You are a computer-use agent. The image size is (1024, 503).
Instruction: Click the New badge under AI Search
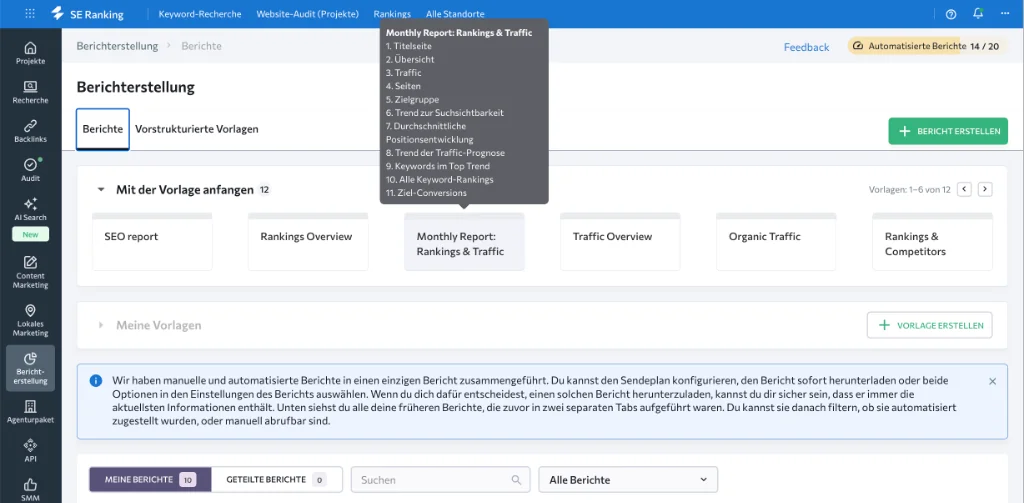(x=31, y=235)
